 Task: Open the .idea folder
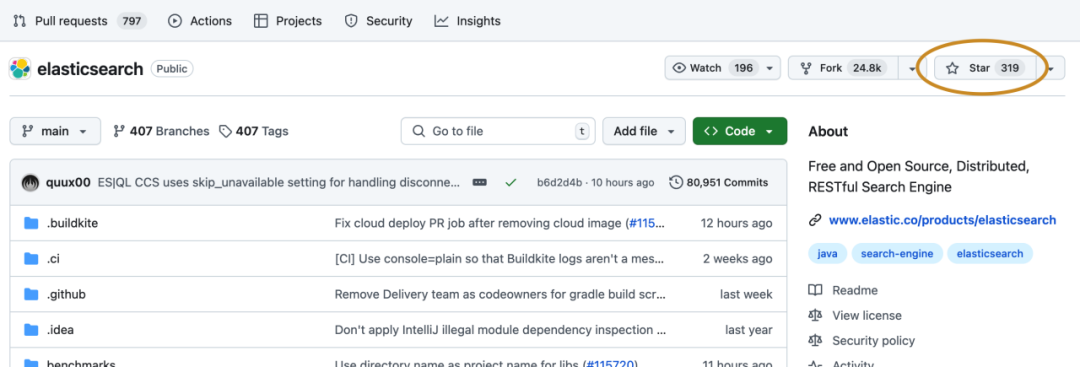[60, 330]
